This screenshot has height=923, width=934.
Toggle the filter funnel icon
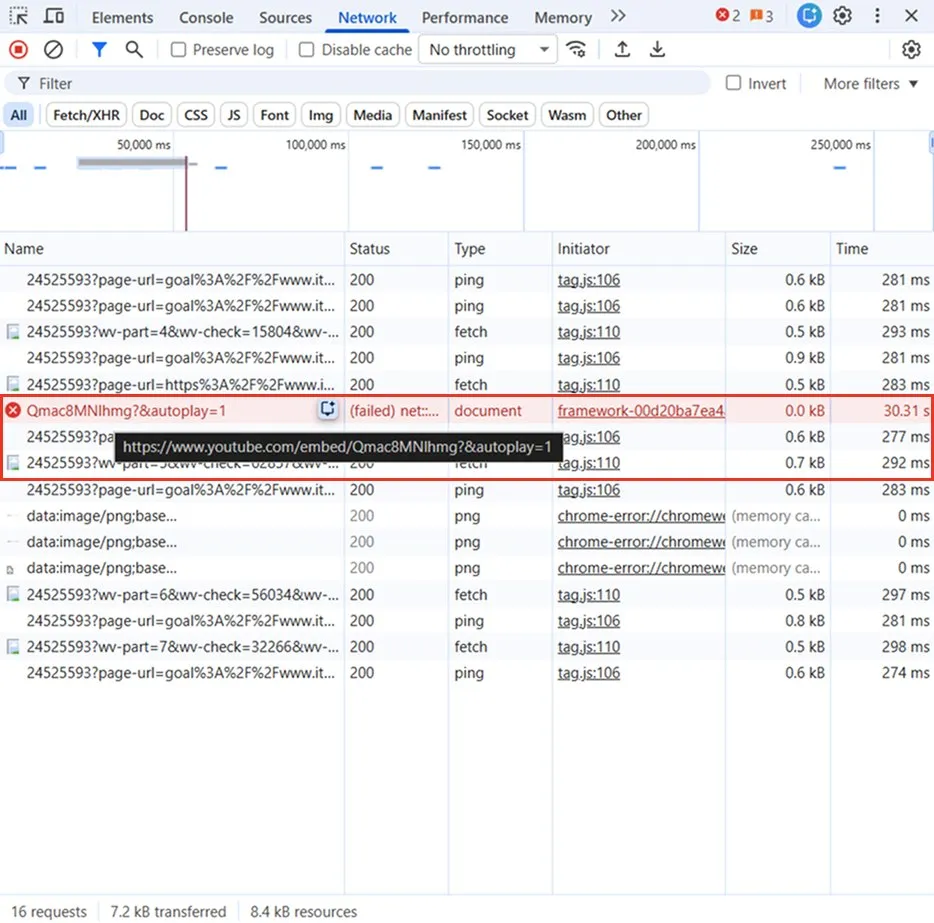pyautogui.click(x=99, y=49)
